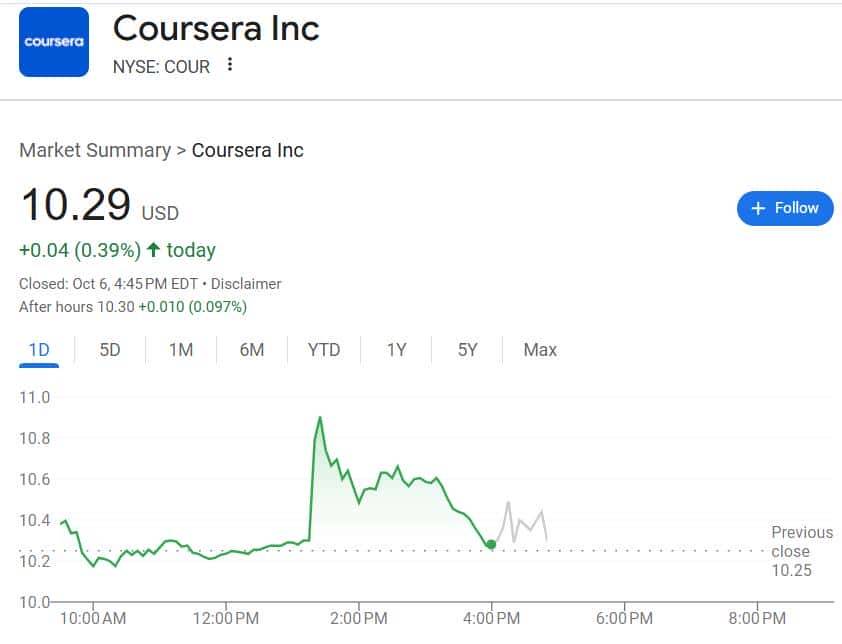Open the three-dot options menu beside NYSE: COUR
This screenshot has width=842, height=644.
(230, 66)
